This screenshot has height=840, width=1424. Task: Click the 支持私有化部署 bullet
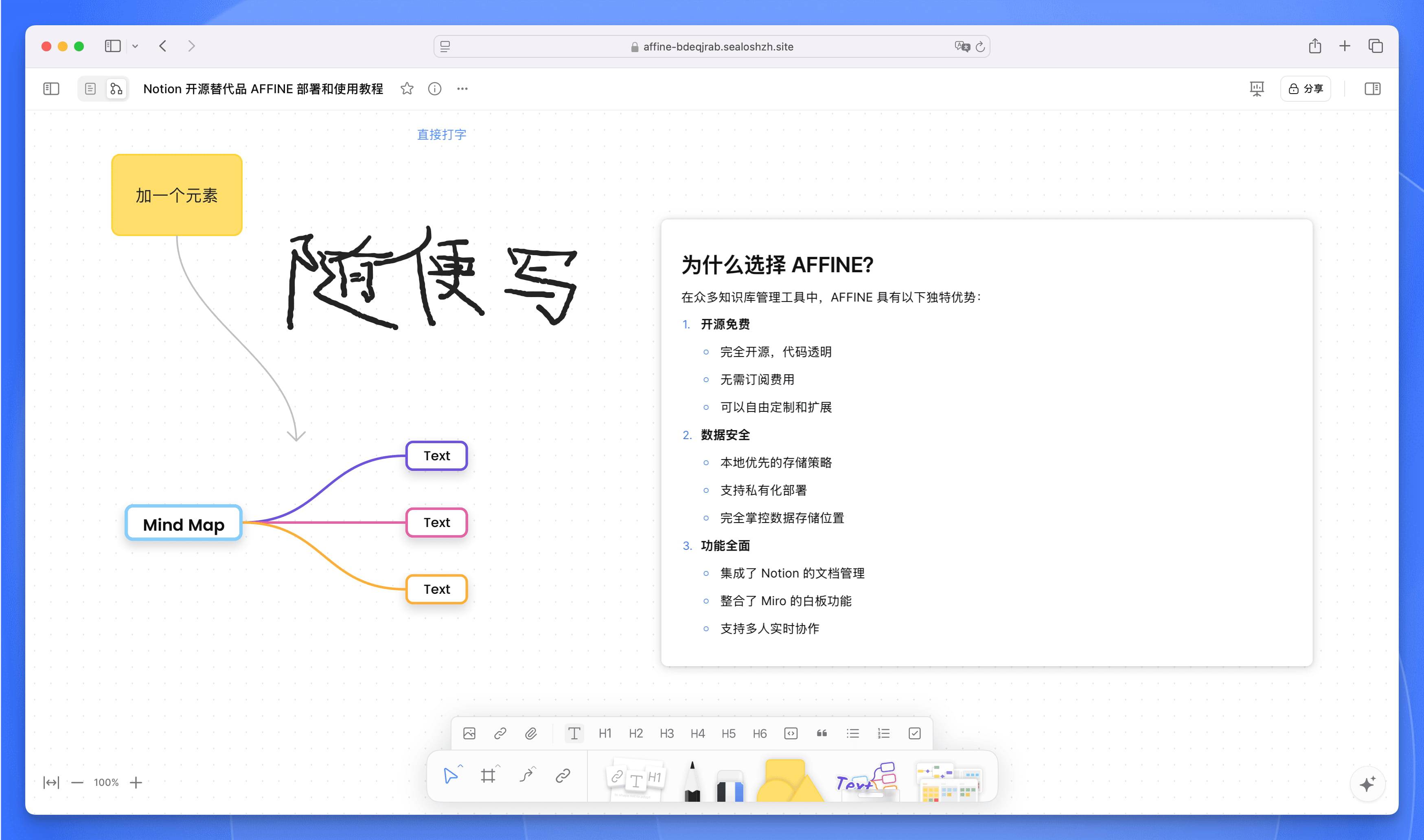click(x=763, y=490)
